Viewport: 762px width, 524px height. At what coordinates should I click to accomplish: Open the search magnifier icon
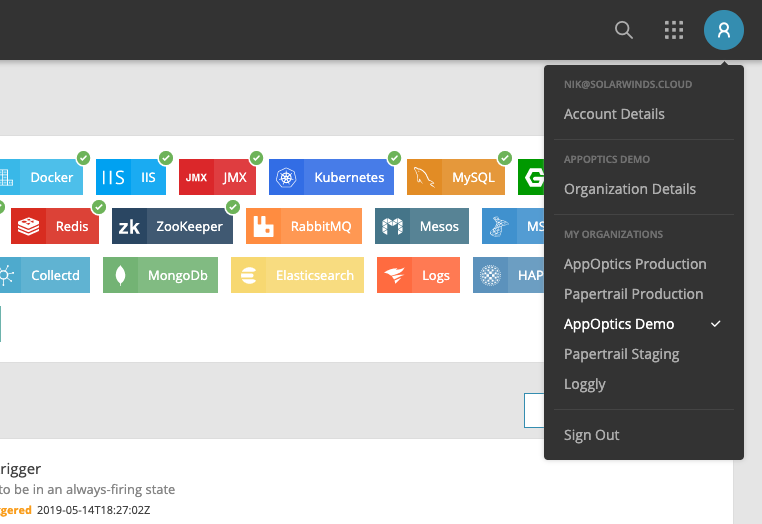click(623, 30)
